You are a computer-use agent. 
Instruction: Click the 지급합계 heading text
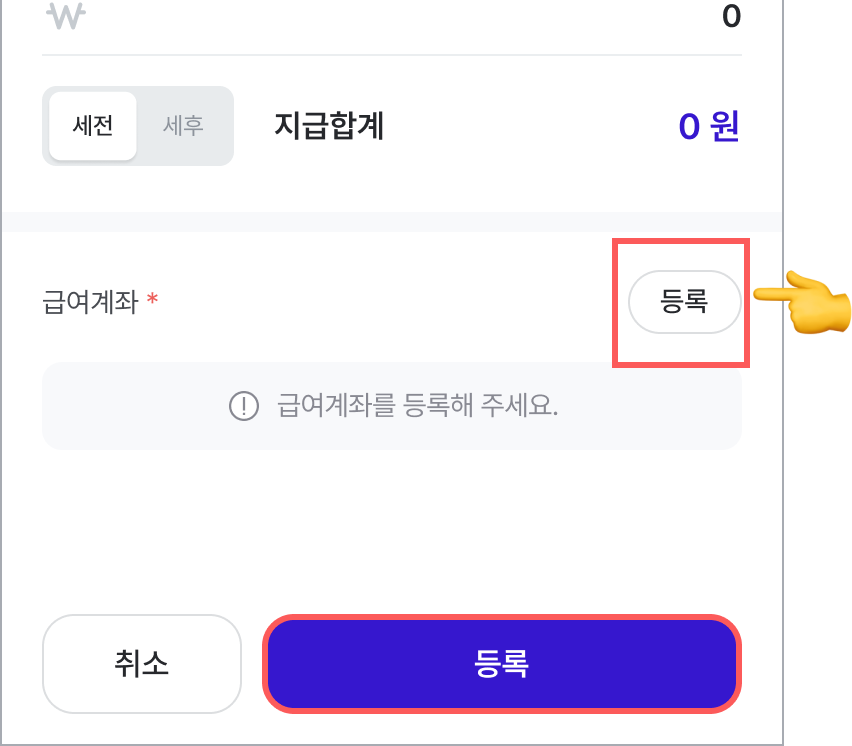[x=329, y=126]
